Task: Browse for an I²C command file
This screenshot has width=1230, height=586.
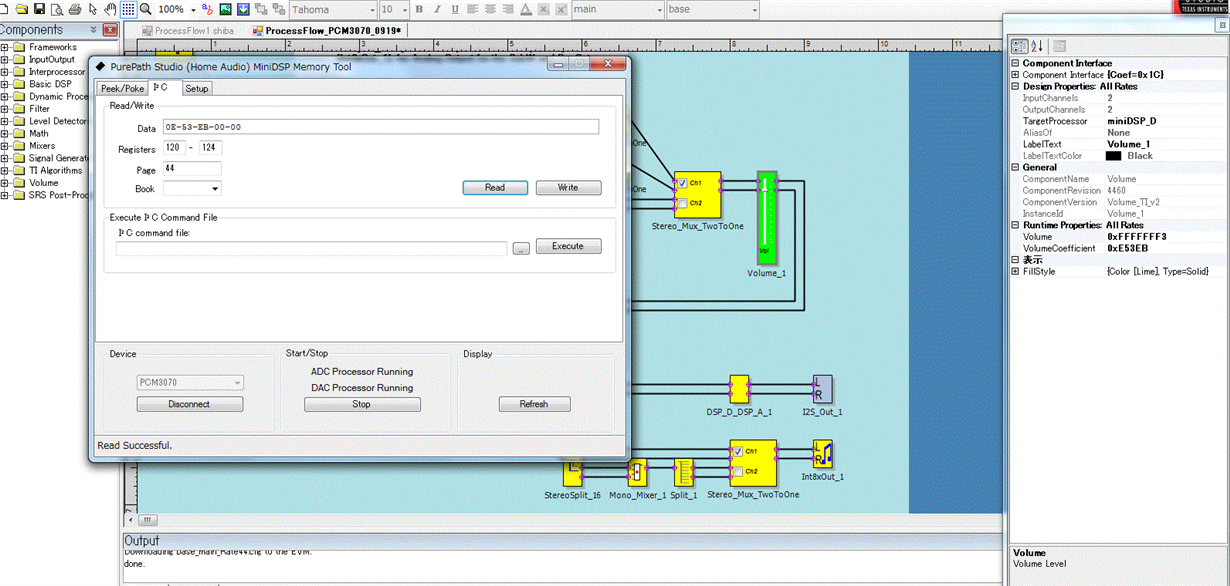Action: 521,248
